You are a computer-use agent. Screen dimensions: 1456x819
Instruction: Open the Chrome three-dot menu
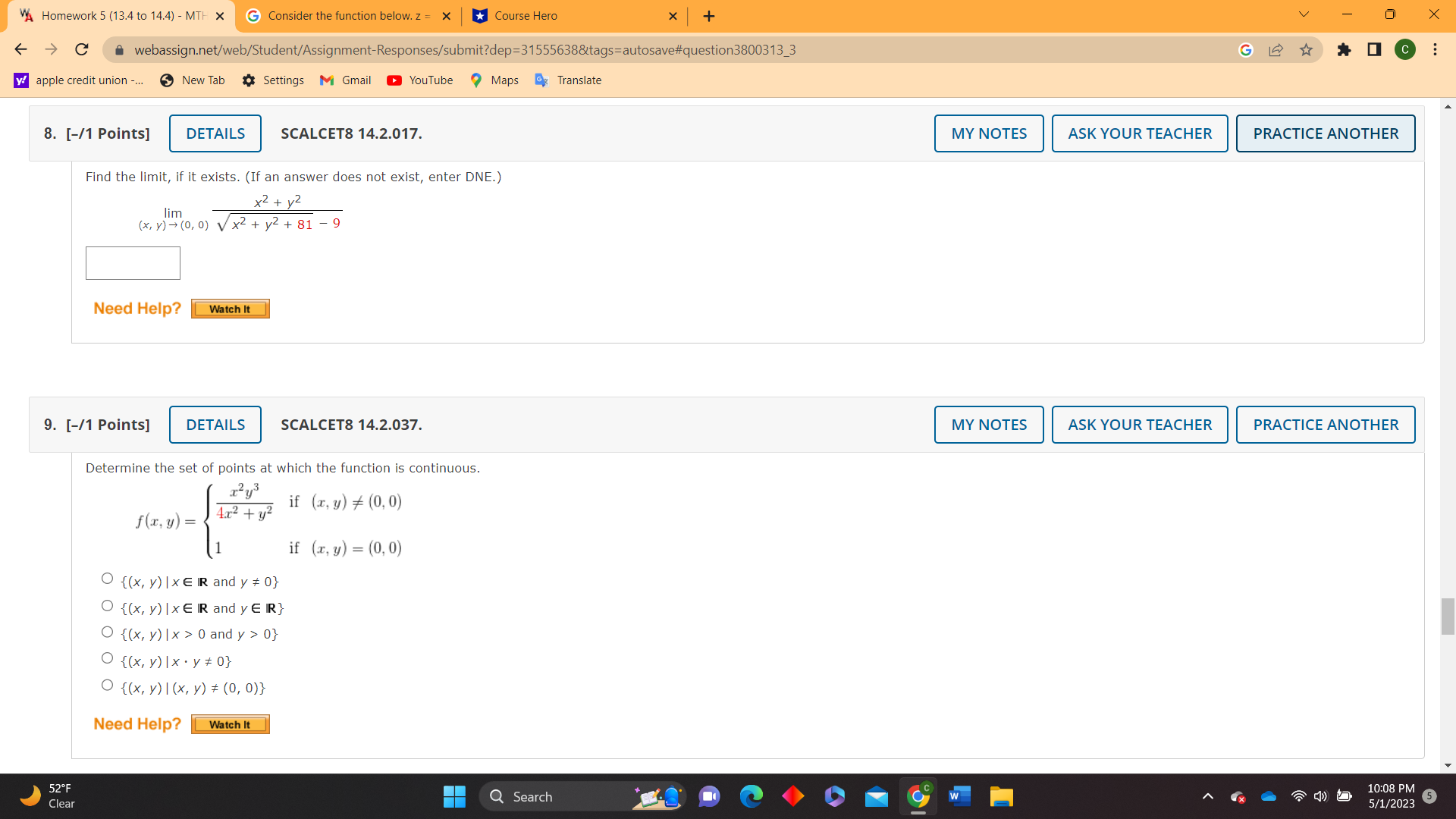(1435, 50)
